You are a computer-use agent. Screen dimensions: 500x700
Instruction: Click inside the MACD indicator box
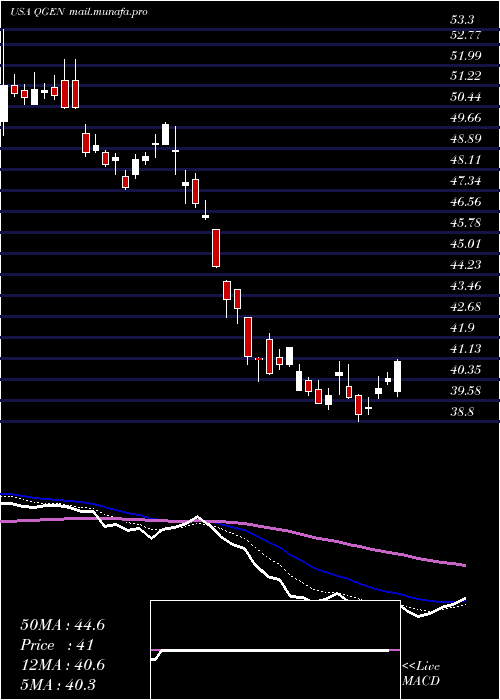pos(275,650)
